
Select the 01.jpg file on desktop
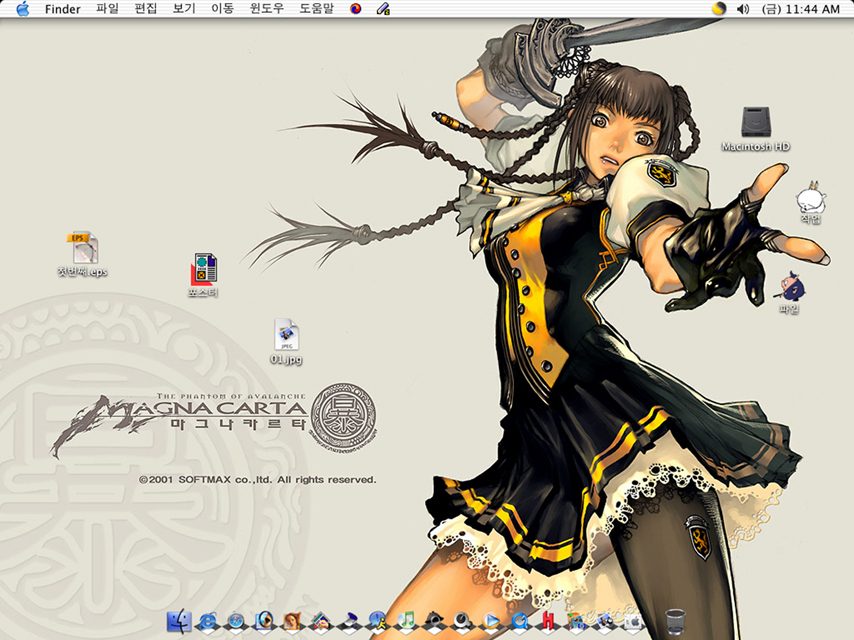point(286,334)
